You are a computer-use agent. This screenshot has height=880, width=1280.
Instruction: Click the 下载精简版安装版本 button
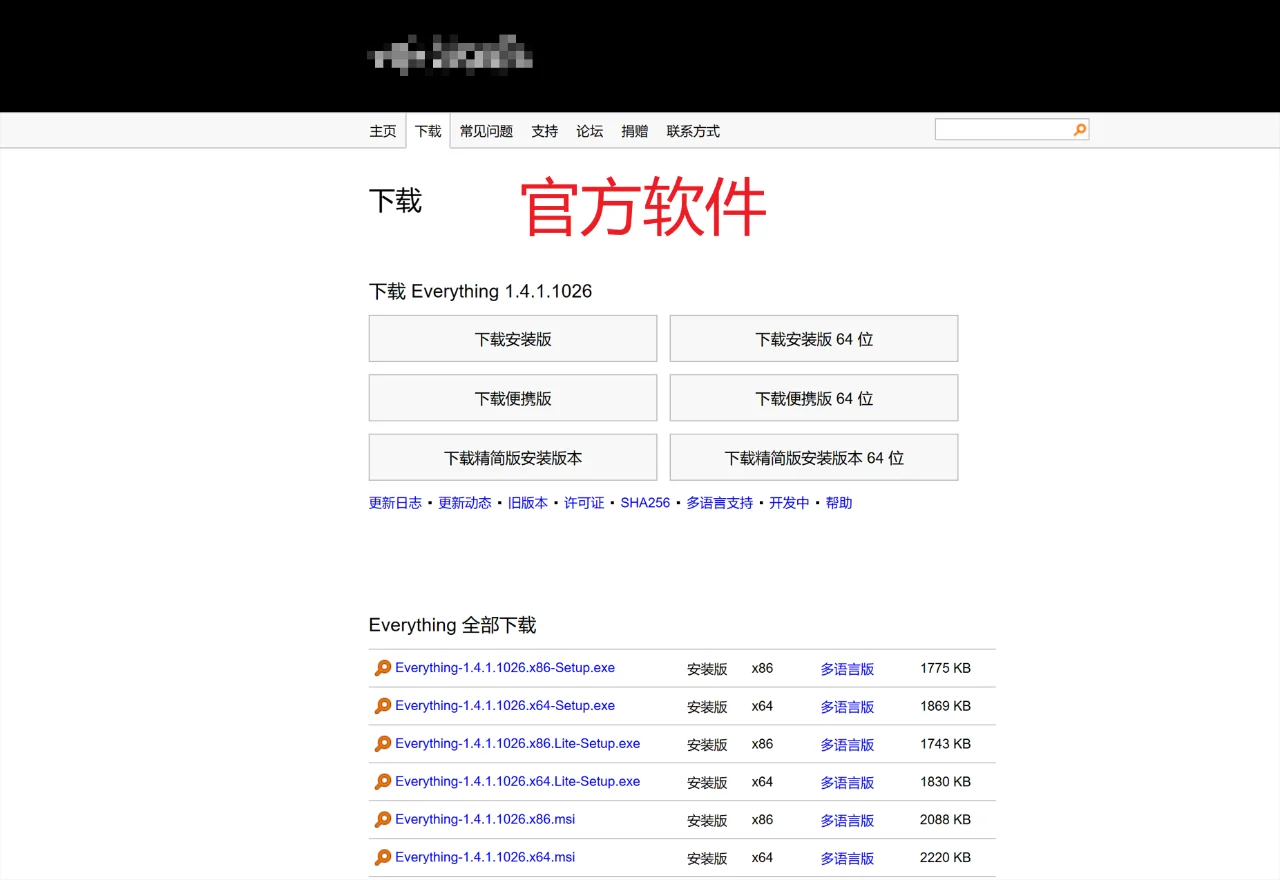pos(512,457)
